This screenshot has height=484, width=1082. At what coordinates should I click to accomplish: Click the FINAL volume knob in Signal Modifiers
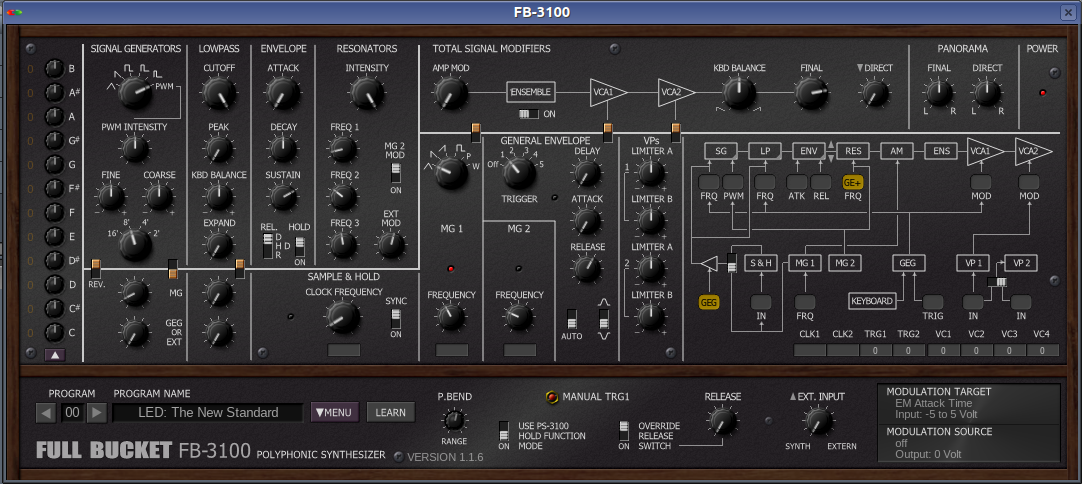click(x=811, y=93)
